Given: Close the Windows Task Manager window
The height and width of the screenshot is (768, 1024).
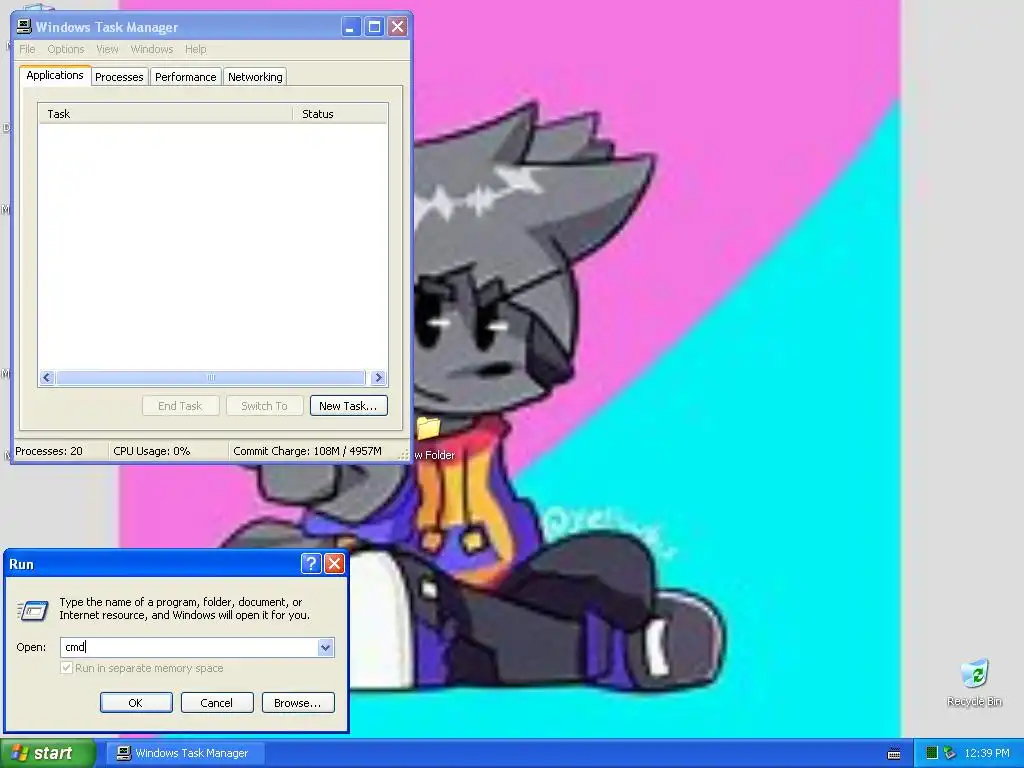Looking at the screenshot, I should coord(397,27).
